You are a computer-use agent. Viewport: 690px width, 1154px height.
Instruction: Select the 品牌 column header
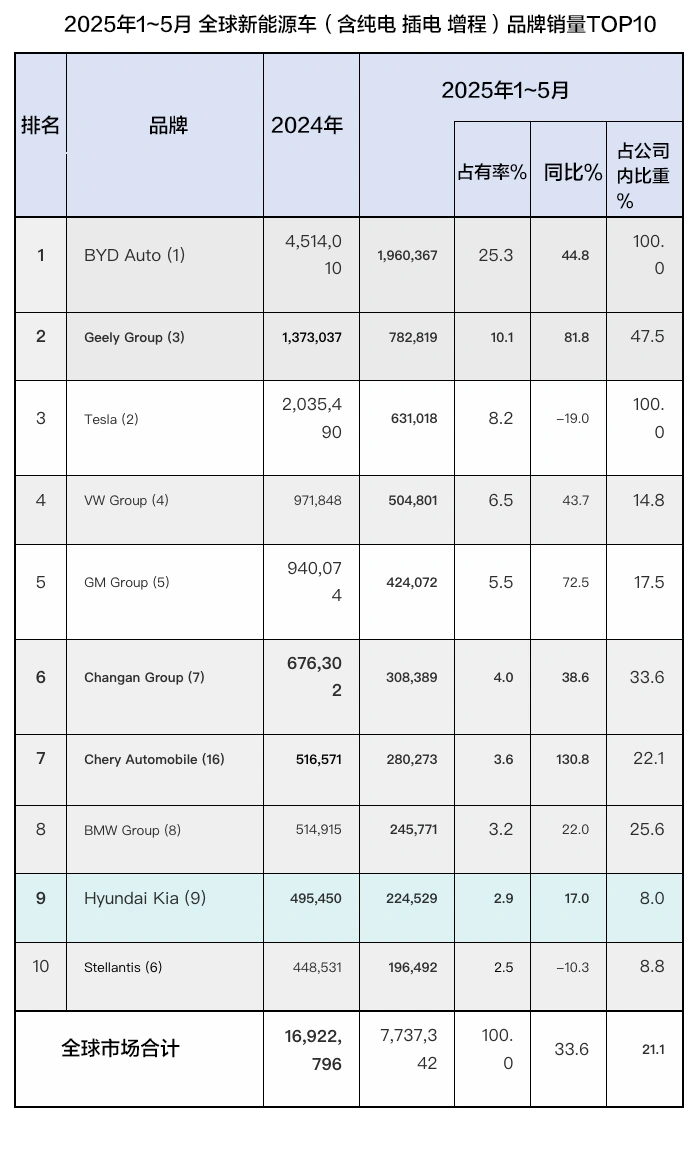[165, 135]
